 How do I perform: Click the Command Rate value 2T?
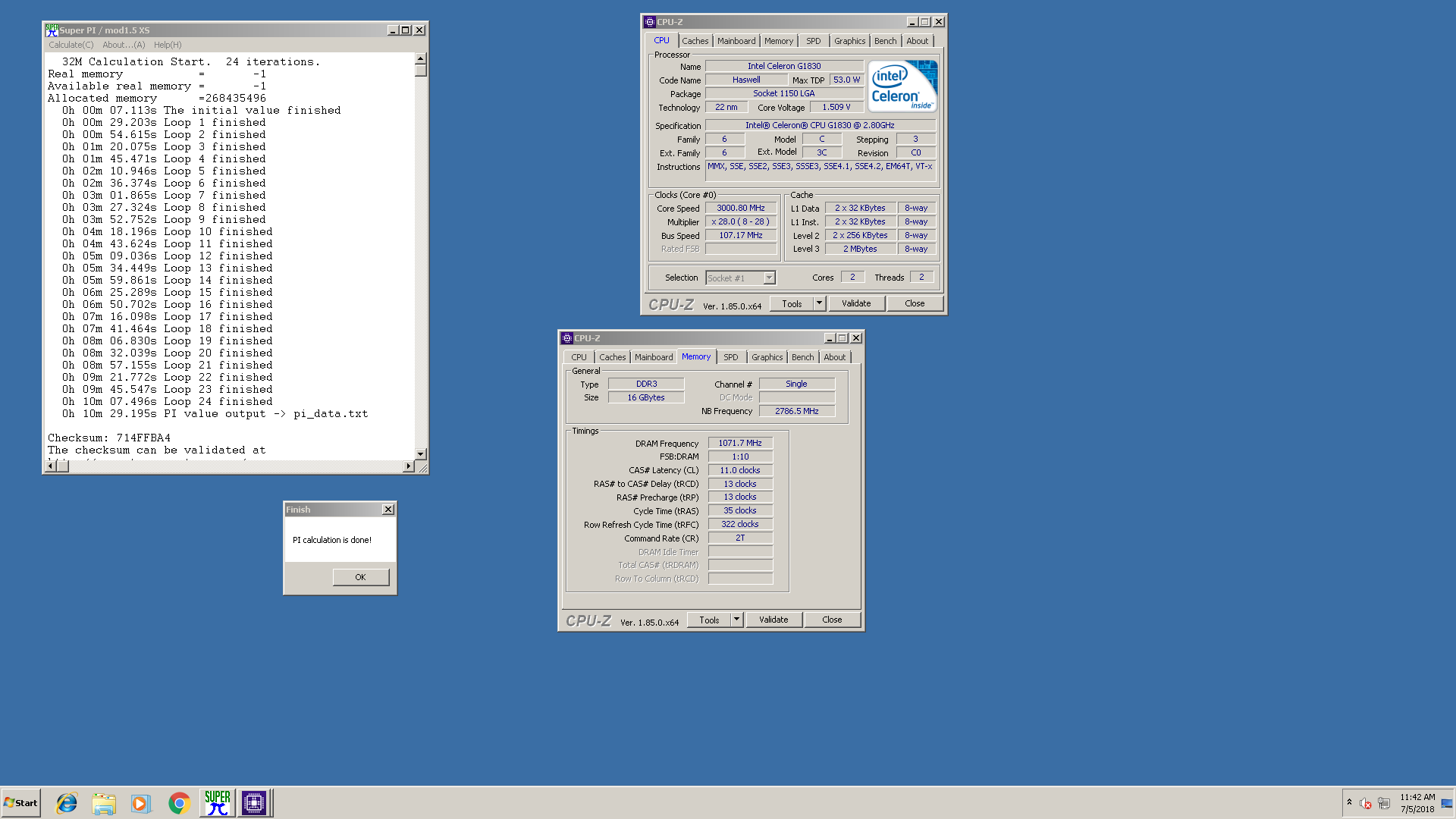(740, 538)
